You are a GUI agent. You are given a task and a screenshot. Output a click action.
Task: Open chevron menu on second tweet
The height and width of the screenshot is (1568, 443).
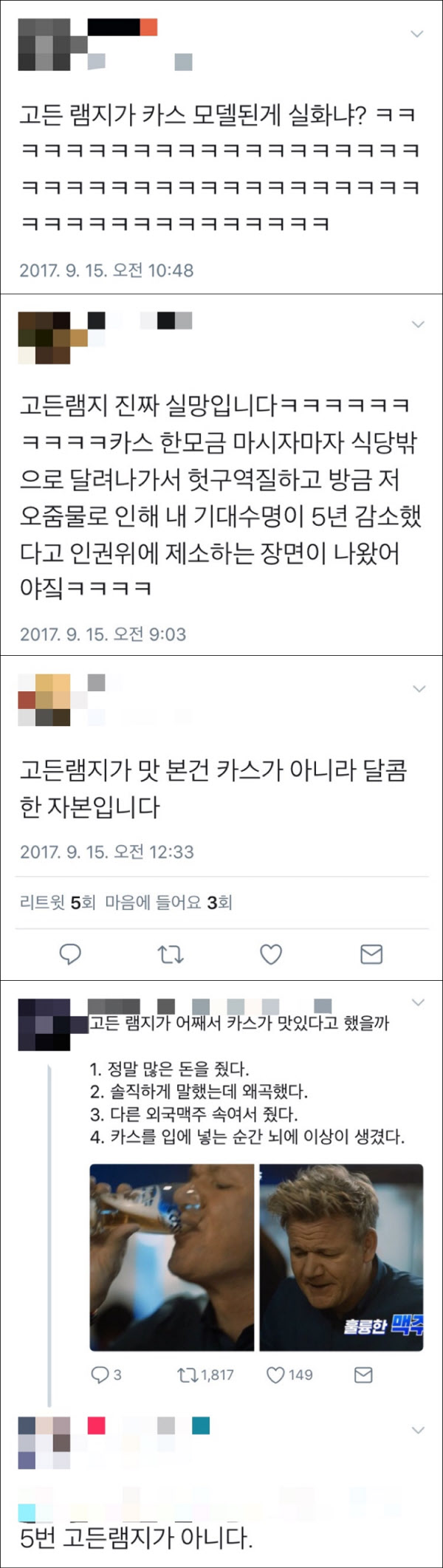point(418,324)
